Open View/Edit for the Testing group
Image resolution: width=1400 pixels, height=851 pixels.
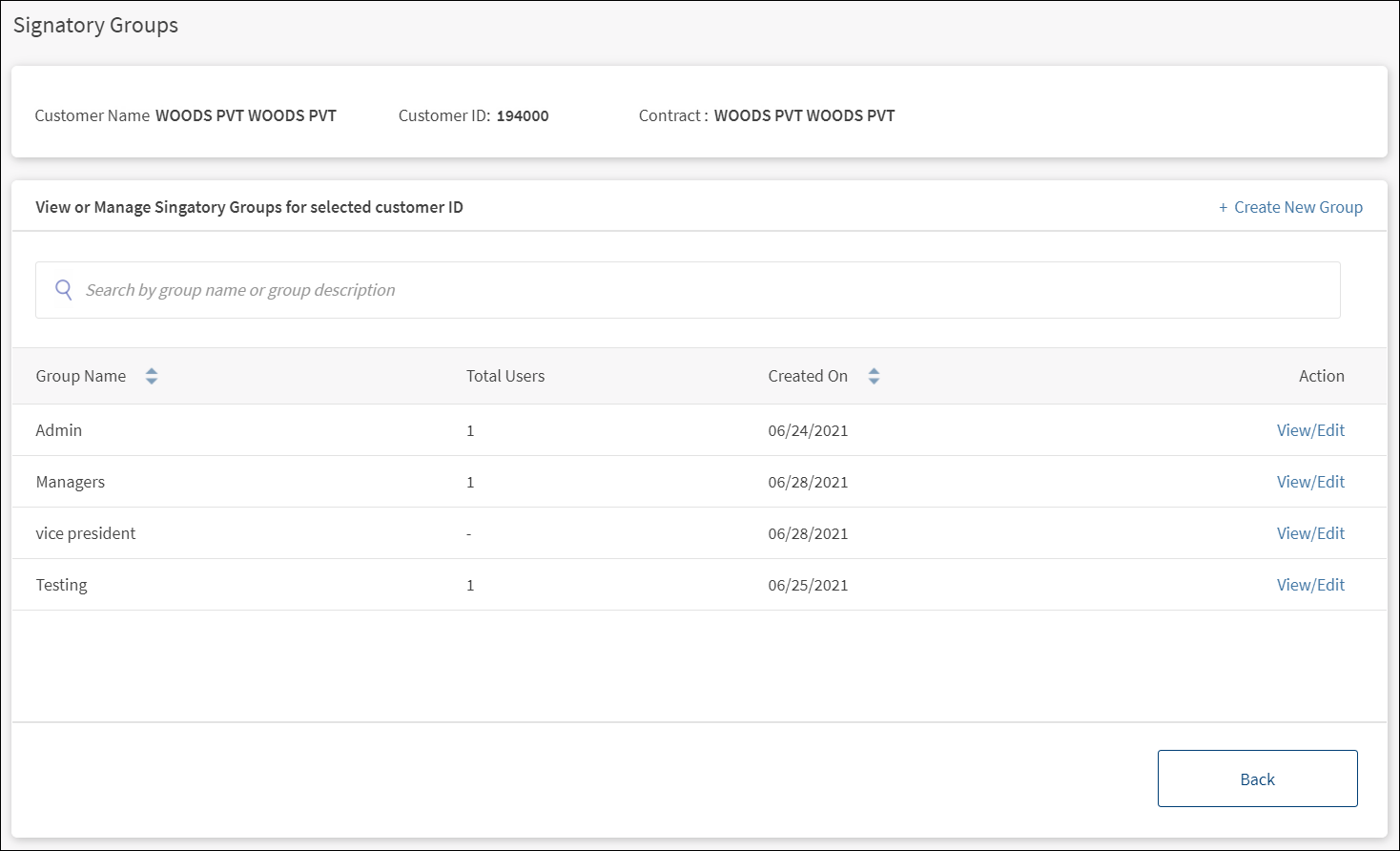tap(1310, 585)
